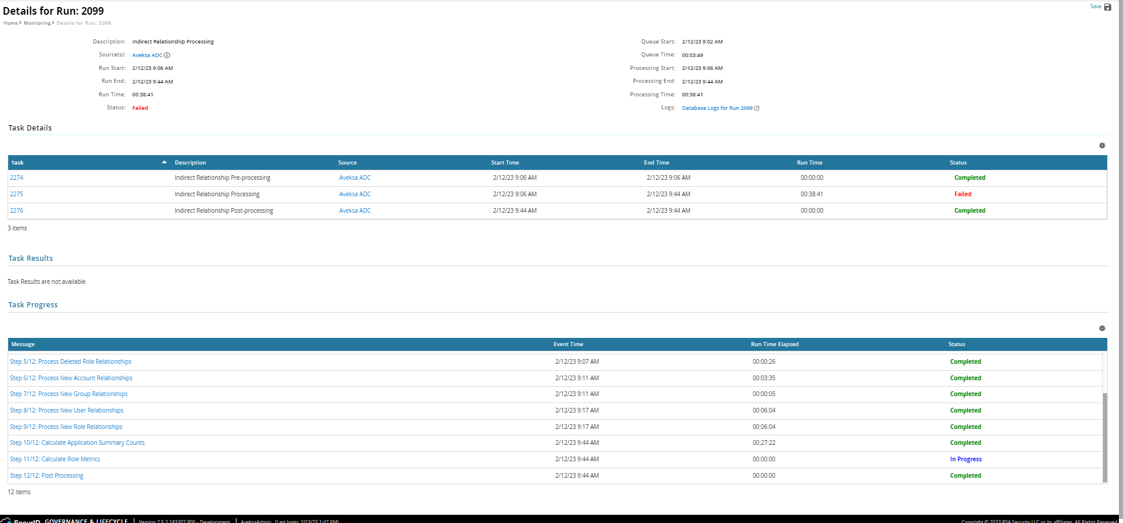
Task: Click the page's right-edge vertical scrollbar
Action: 1119,260
